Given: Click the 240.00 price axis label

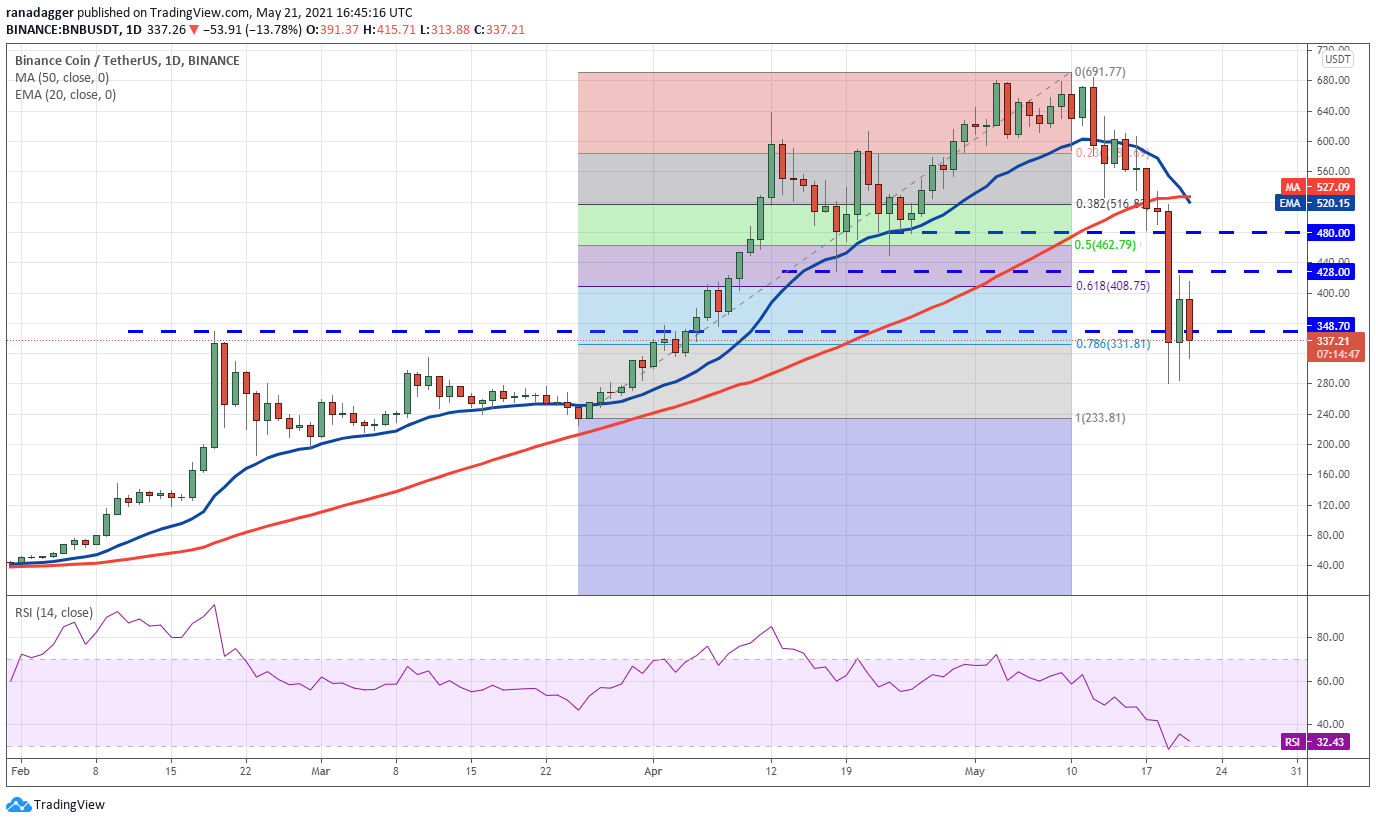Looking at the screenshot, I should [1335, 414].
